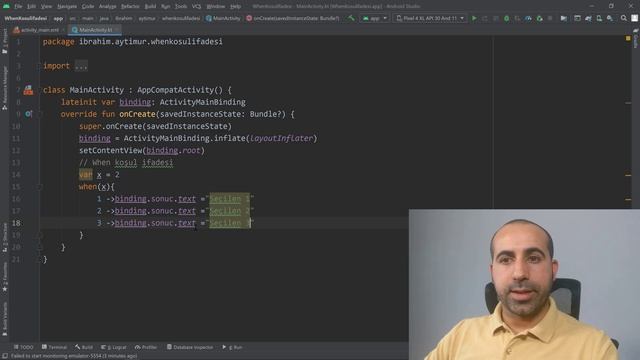The width and height of the screenshot is (640, 360).
Task: Open the Terminal tool window
Action: pos(54,347)
